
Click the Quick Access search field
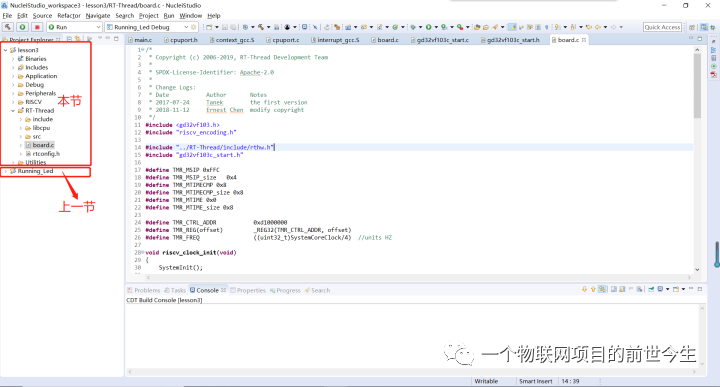click(x=662, y=27)
